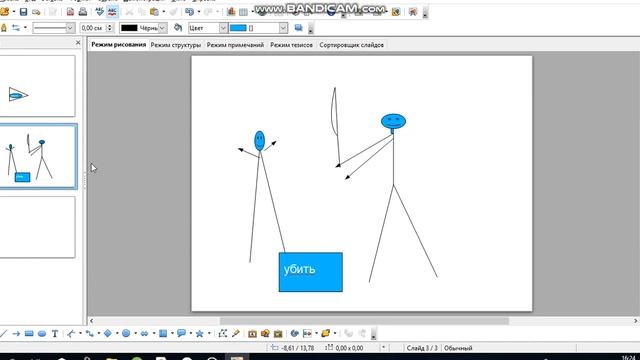Select the stick figures slide thumbnail

pos(38,157)
